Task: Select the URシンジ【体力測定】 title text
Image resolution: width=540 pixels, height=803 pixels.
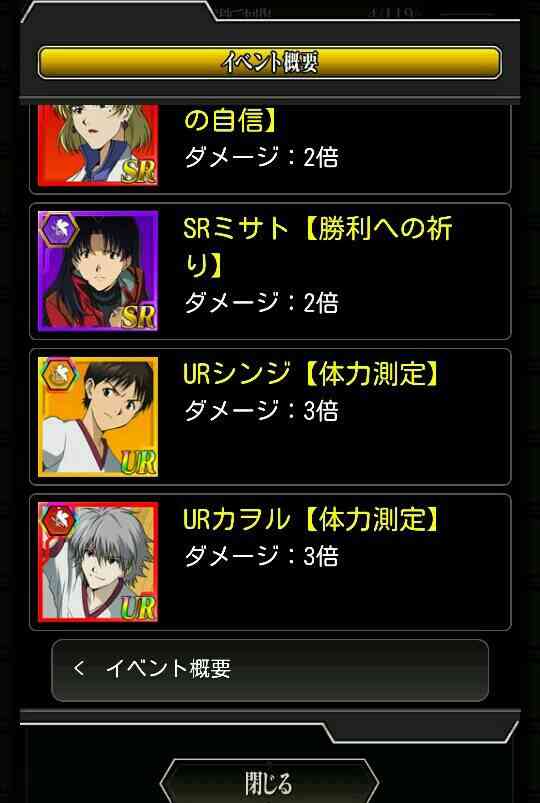Action: [311, 373]
